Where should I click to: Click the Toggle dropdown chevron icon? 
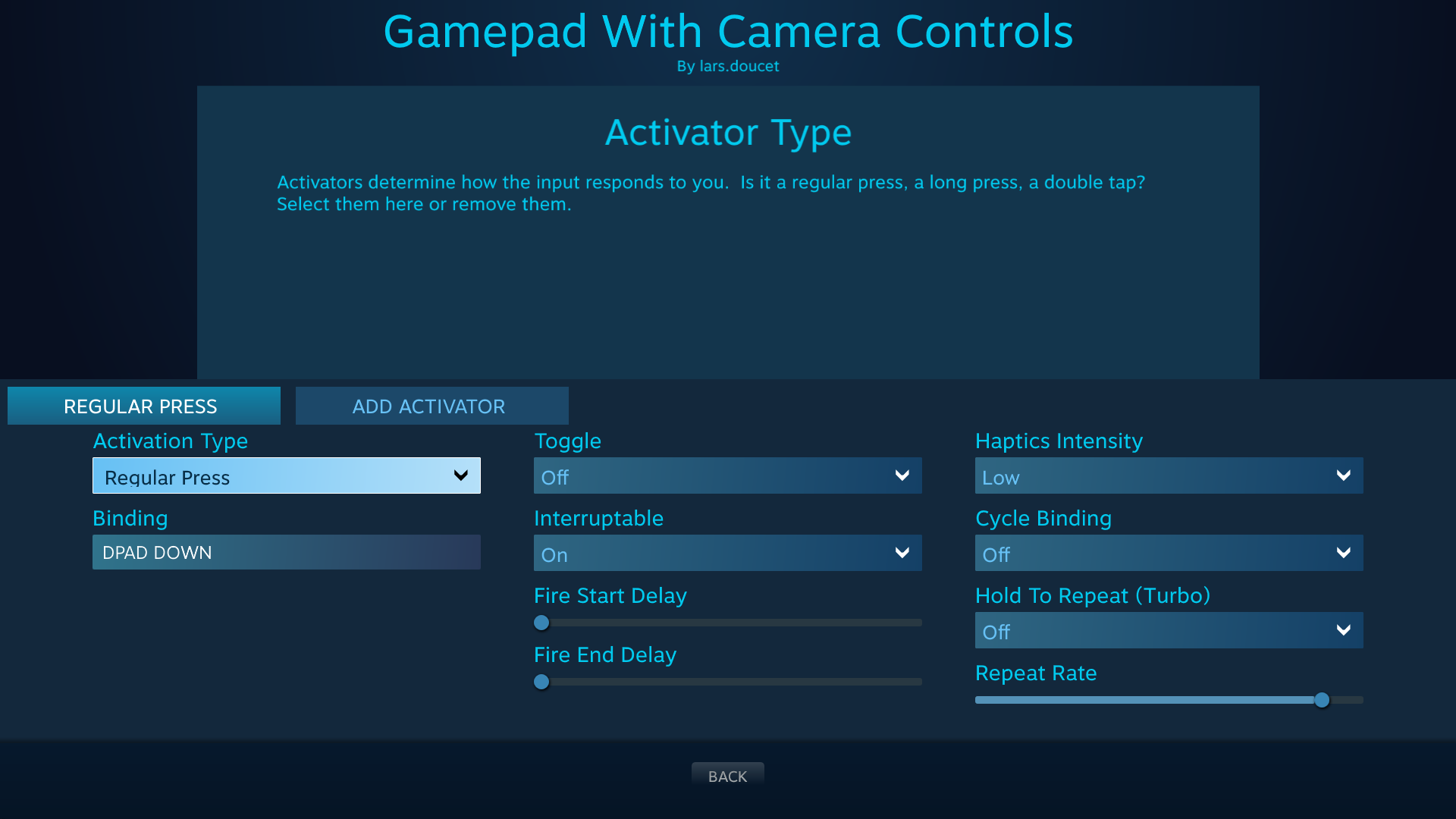point(901,476)
